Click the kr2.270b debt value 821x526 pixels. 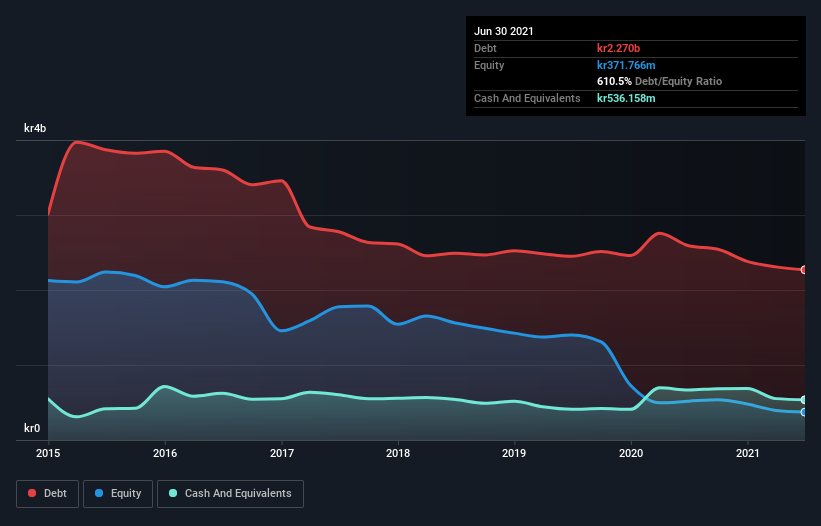[x=618, y=48]
